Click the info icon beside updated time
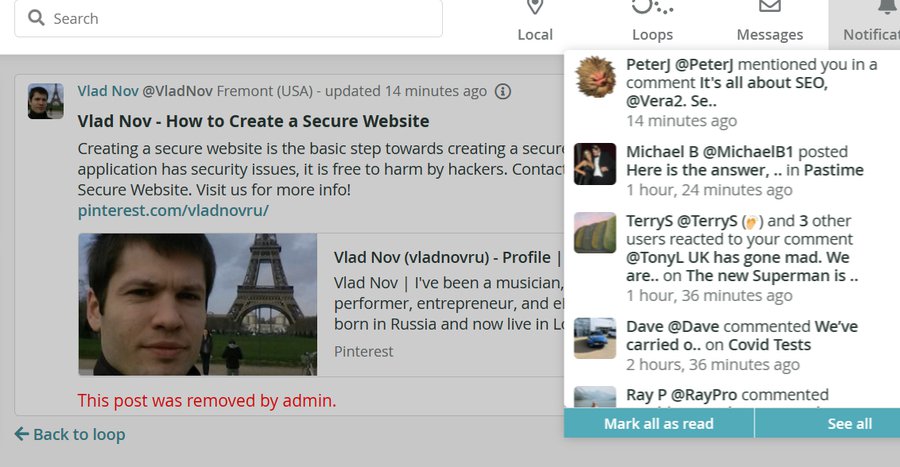Viewport: 900px width, 467px height. click(503, 91)
